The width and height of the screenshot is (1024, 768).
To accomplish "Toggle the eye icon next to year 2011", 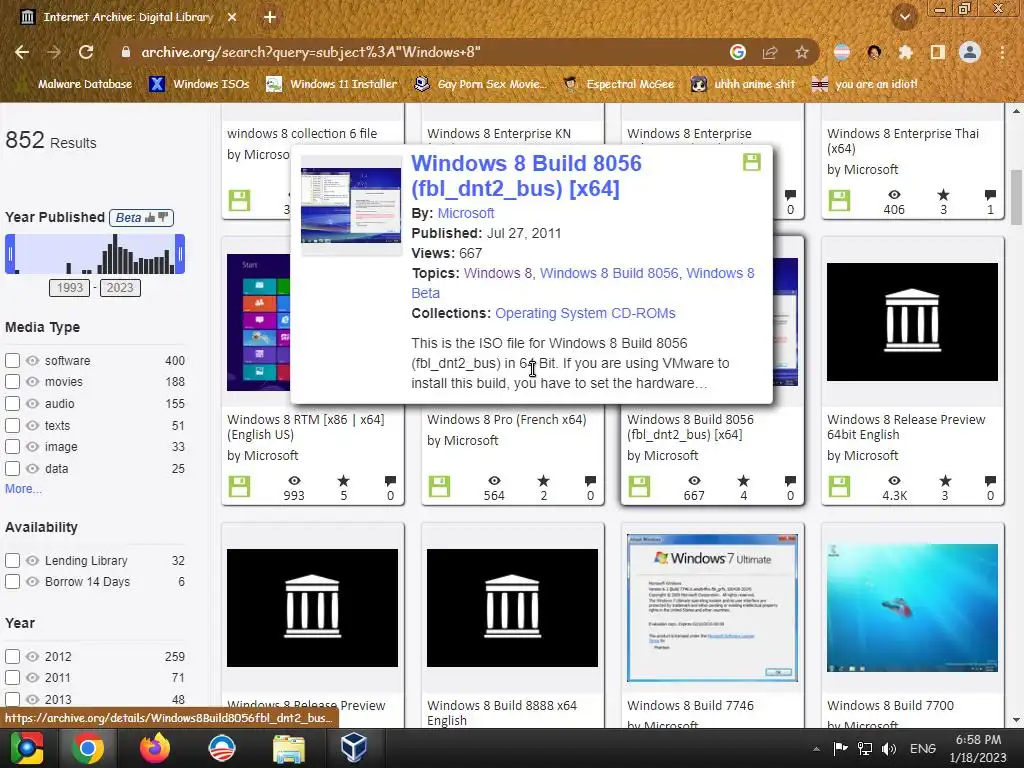I will (x=33, y=677).
